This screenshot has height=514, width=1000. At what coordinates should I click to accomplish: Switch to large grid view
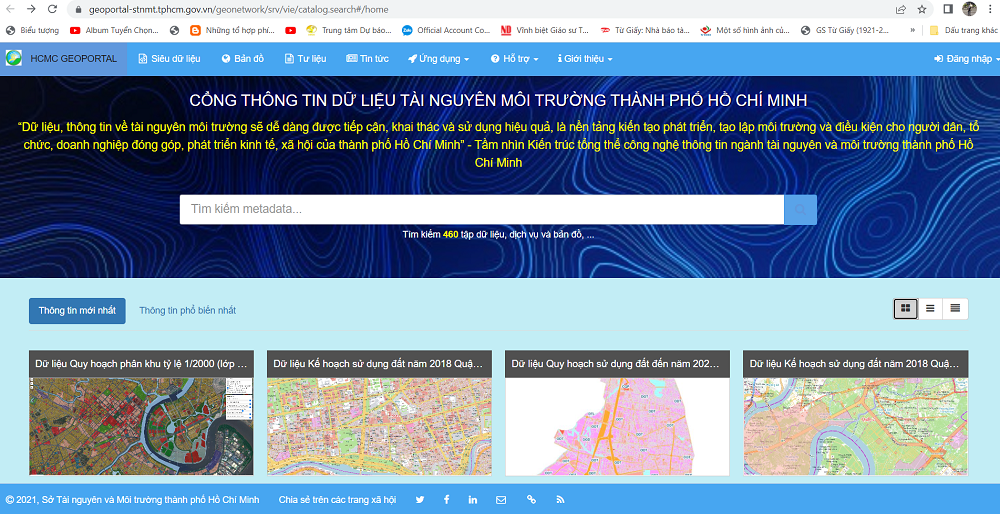(905, 308)
